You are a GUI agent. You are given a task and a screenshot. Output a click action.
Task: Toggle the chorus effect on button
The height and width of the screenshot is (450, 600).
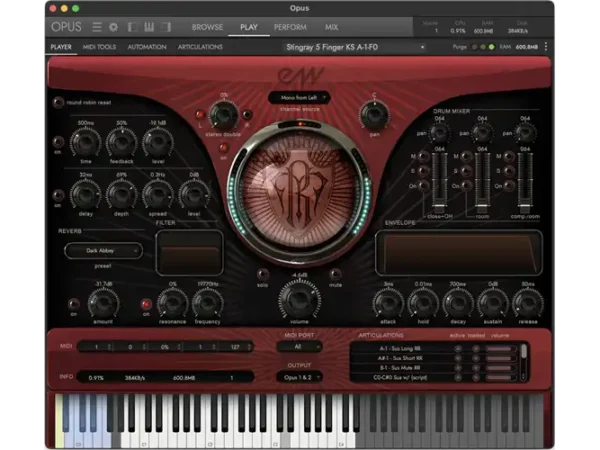coord(58,195)
